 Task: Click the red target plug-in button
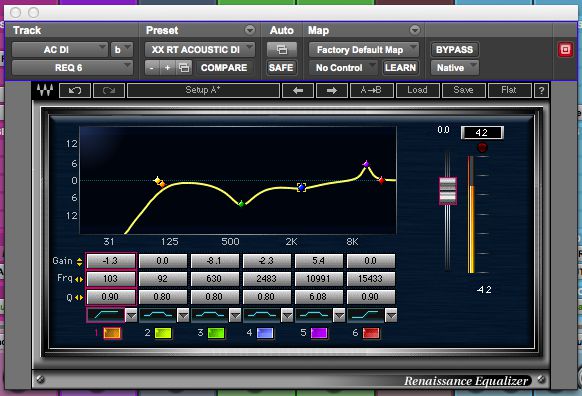(x=565, y=49)
